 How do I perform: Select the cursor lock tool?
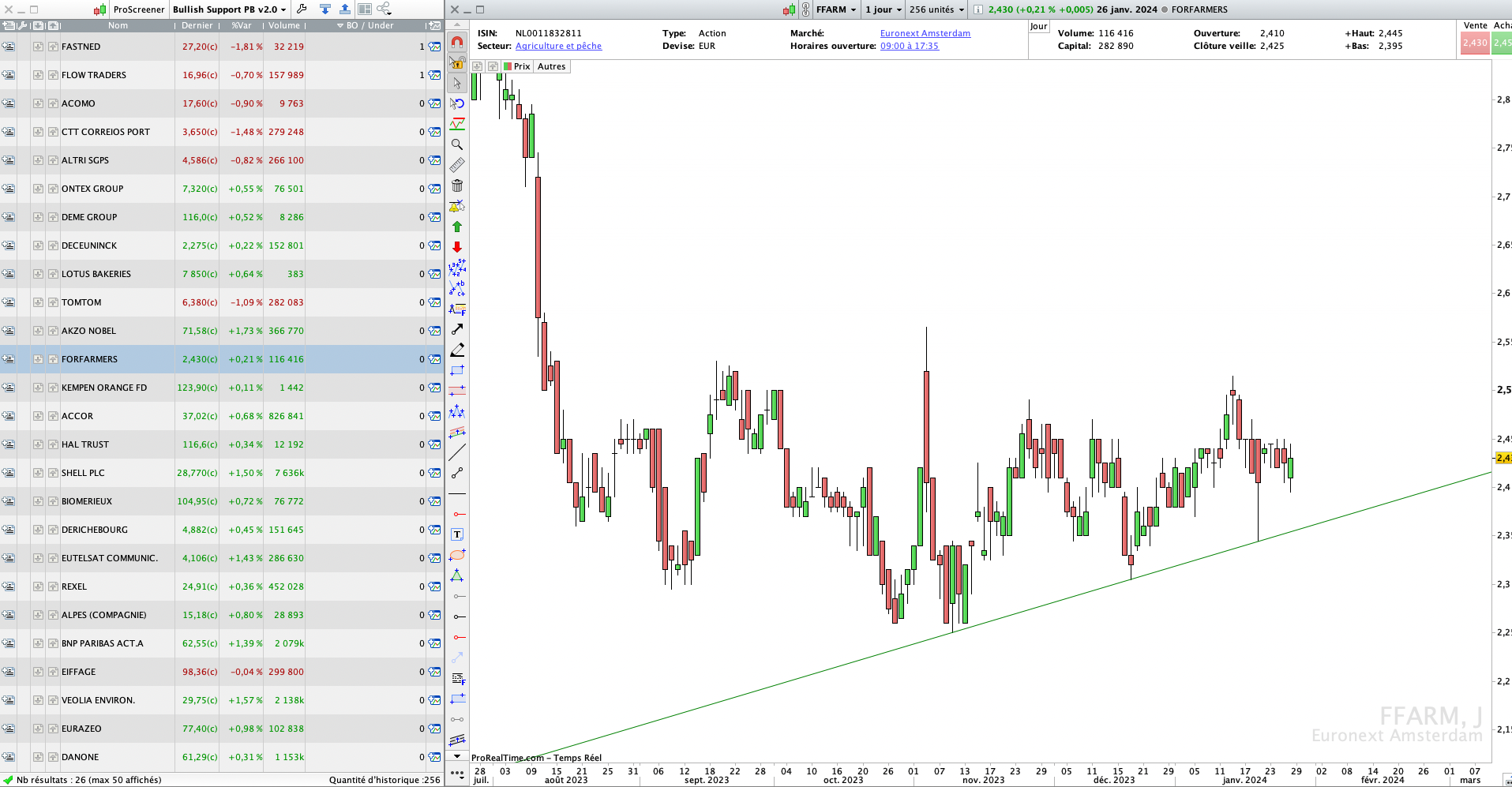[457, 62]
